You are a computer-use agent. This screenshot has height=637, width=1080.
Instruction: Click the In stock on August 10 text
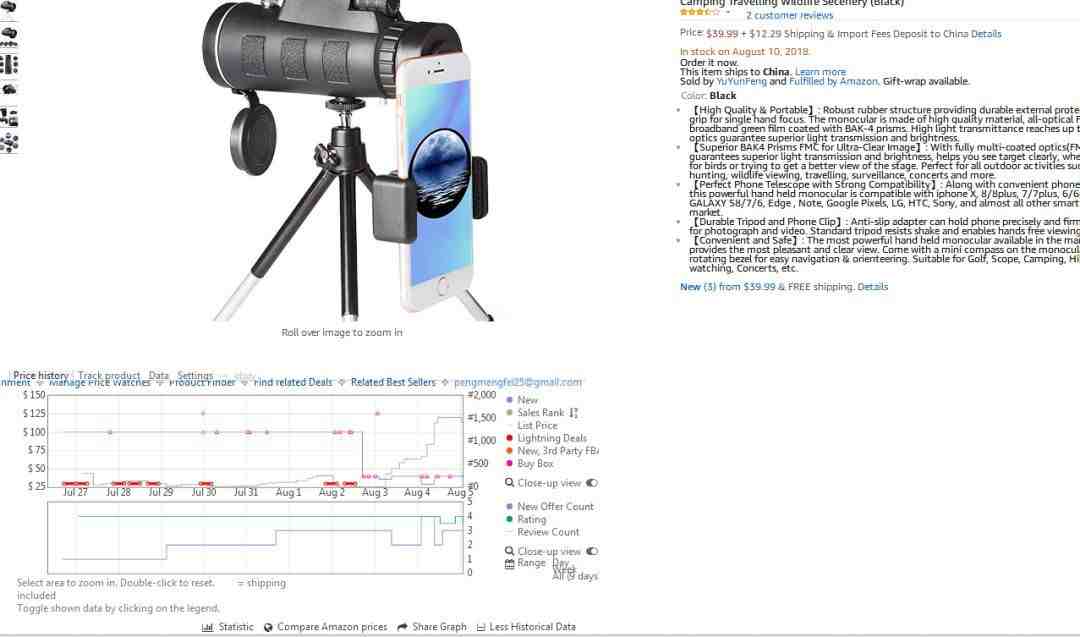click(x=745, y=52)
